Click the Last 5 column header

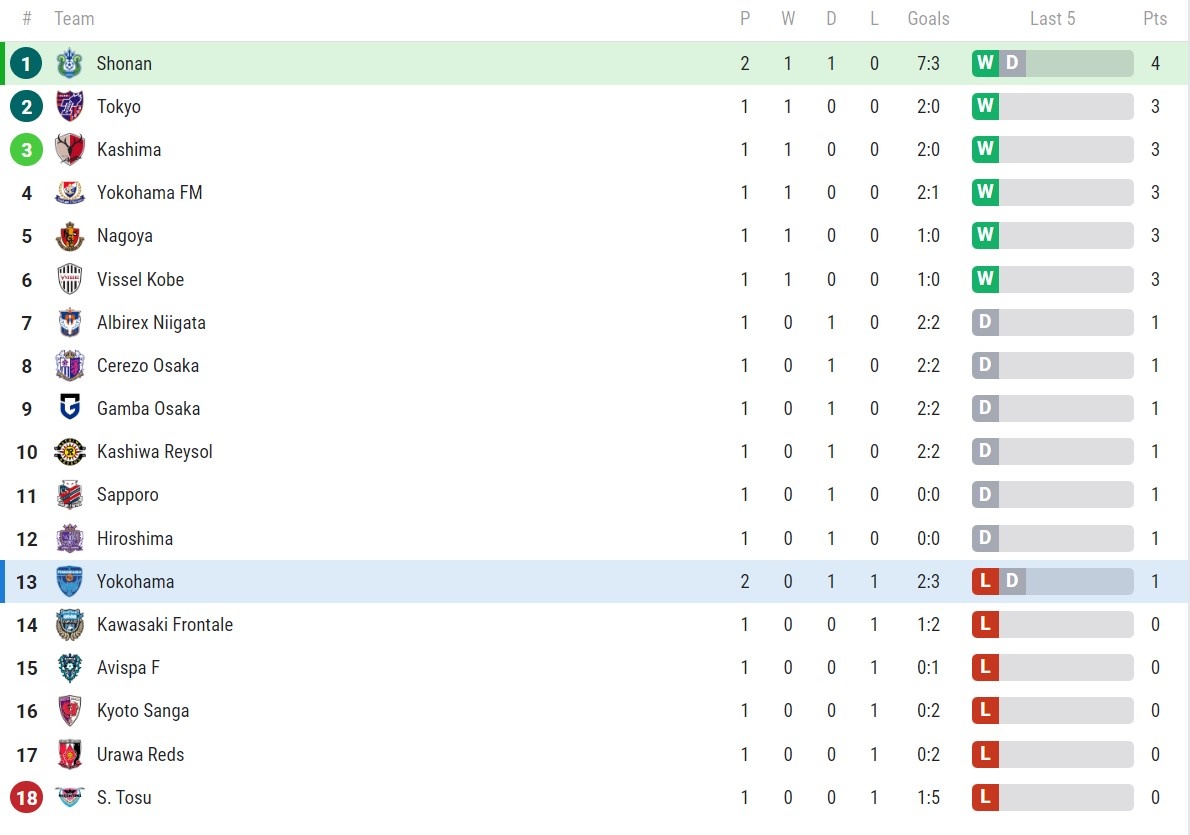click(1052, 19)
